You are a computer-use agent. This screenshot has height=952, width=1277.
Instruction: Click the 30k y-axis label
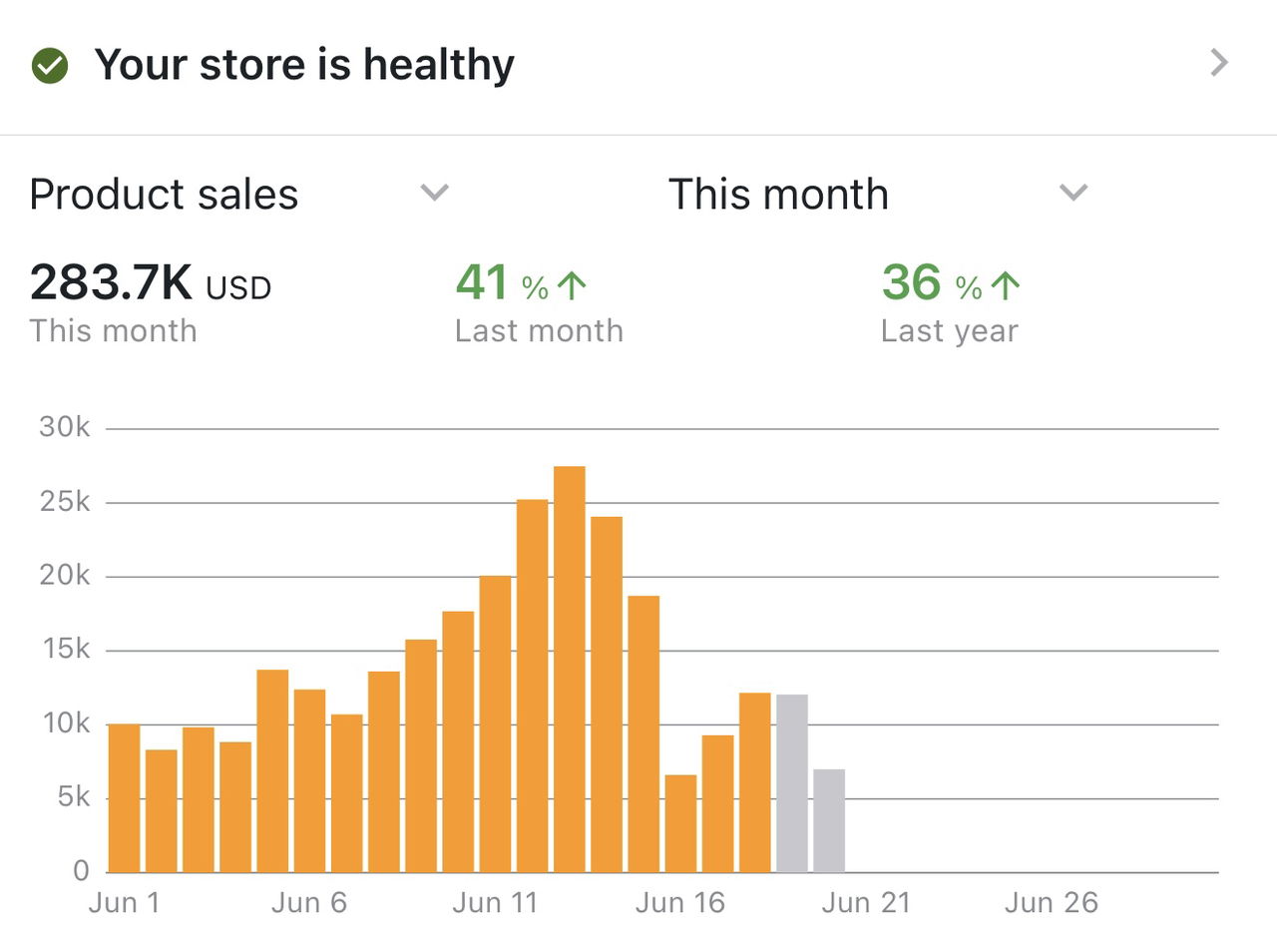pyautogui.click(x=65, y=427)
